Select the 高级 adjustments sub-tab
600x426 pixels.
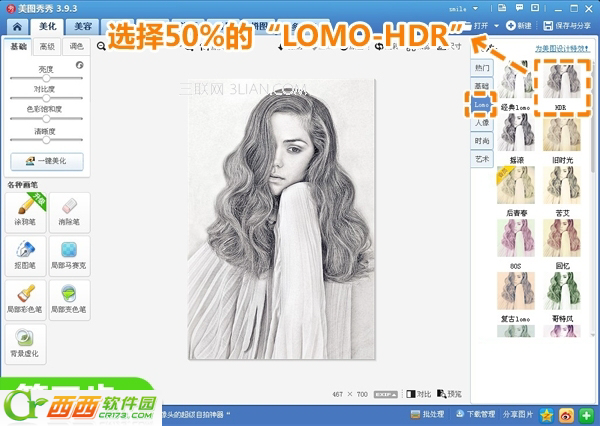click(x=47, y=47)
